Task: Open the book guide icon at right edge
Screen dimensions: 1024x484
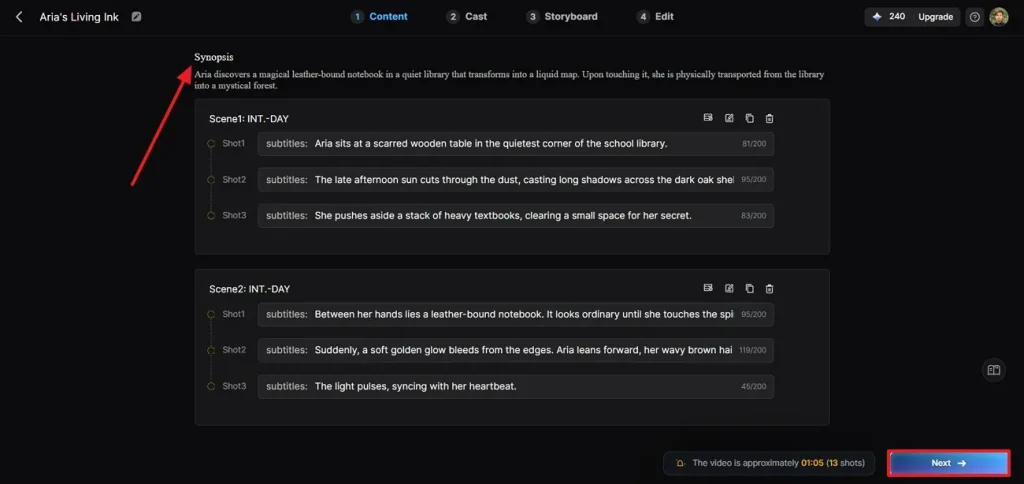Action: (993, 370)
